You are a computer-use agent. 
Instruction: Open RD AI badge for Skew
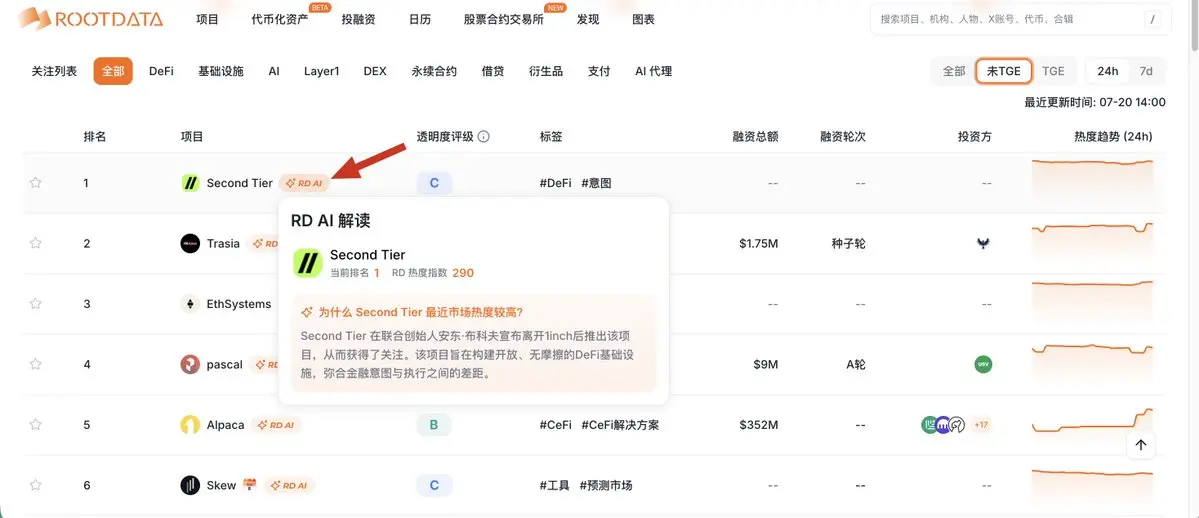click(289, 485)
